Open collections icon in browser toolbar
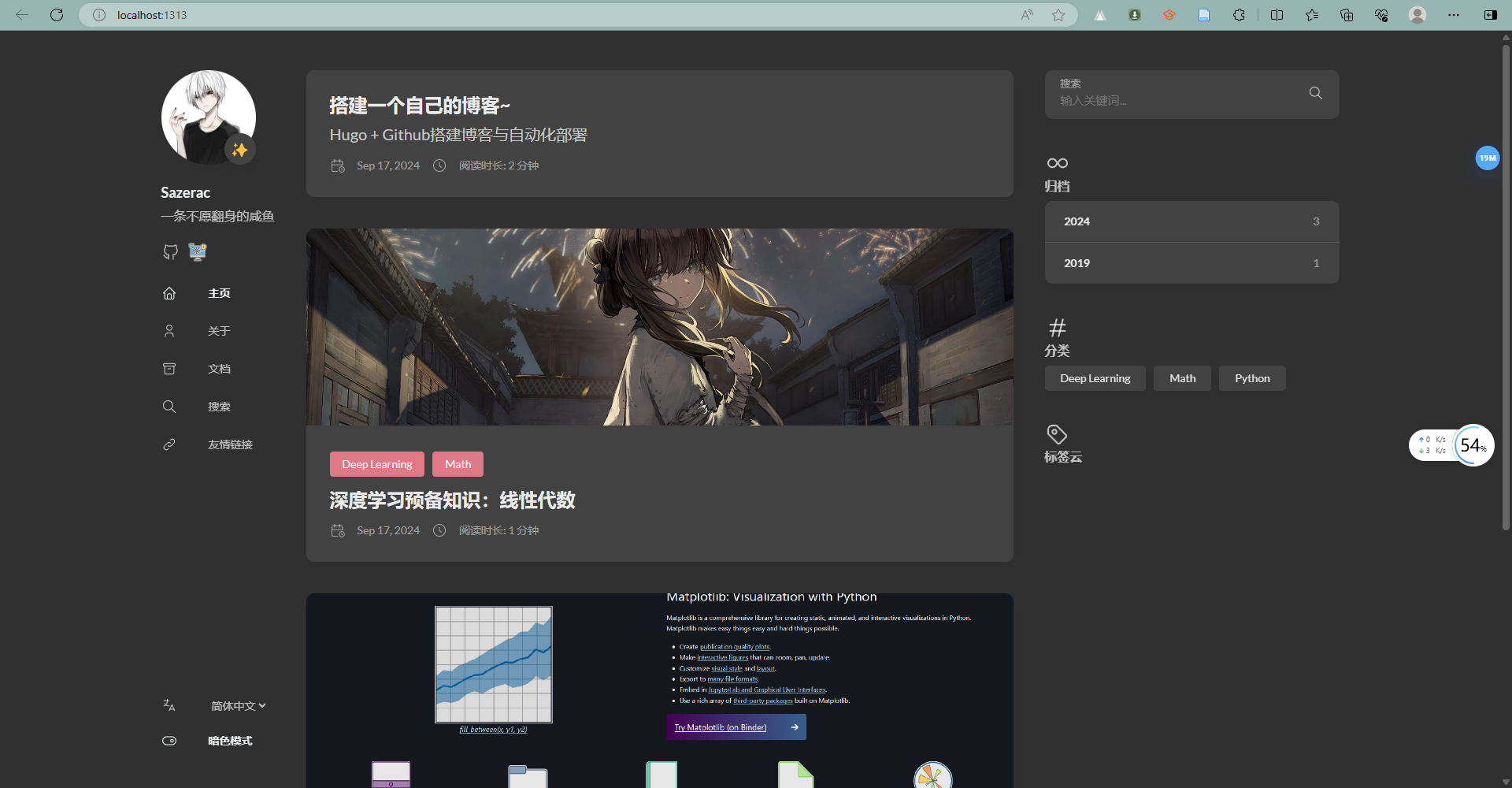 point(1347,15)
